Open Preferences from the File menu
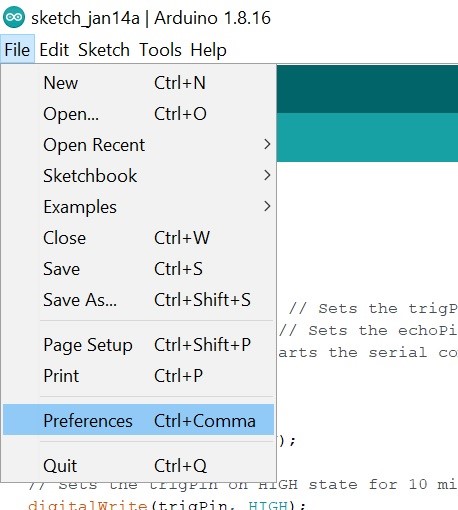Image resolution: width=458 pixels, height=510 pixels. [x=138, y=420]
